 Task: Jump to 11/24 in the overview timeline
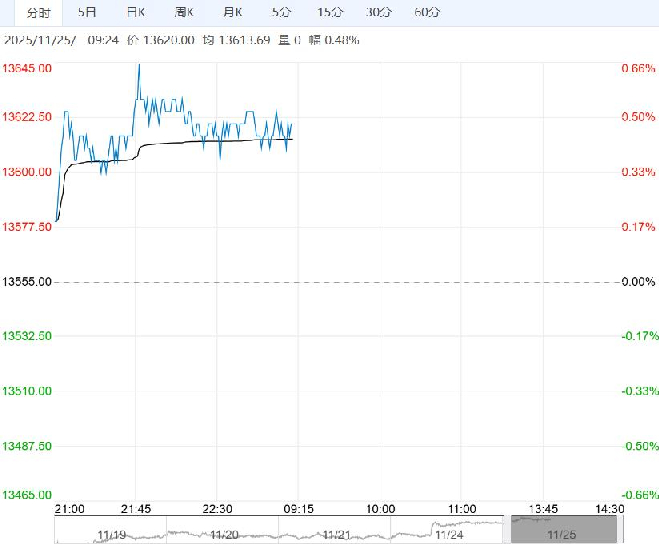click(450, 535)
